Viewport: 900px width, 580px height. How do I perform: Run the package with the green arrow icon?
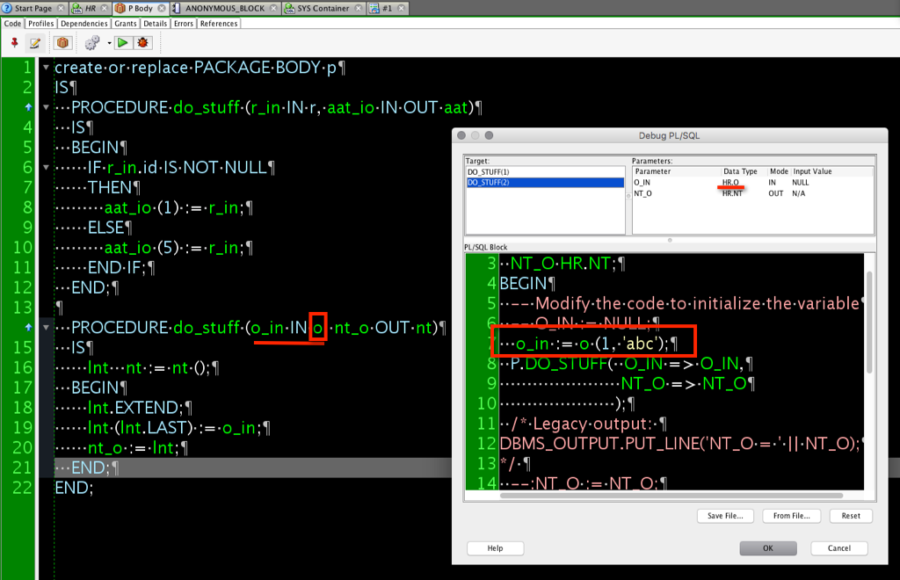(122, 43)
